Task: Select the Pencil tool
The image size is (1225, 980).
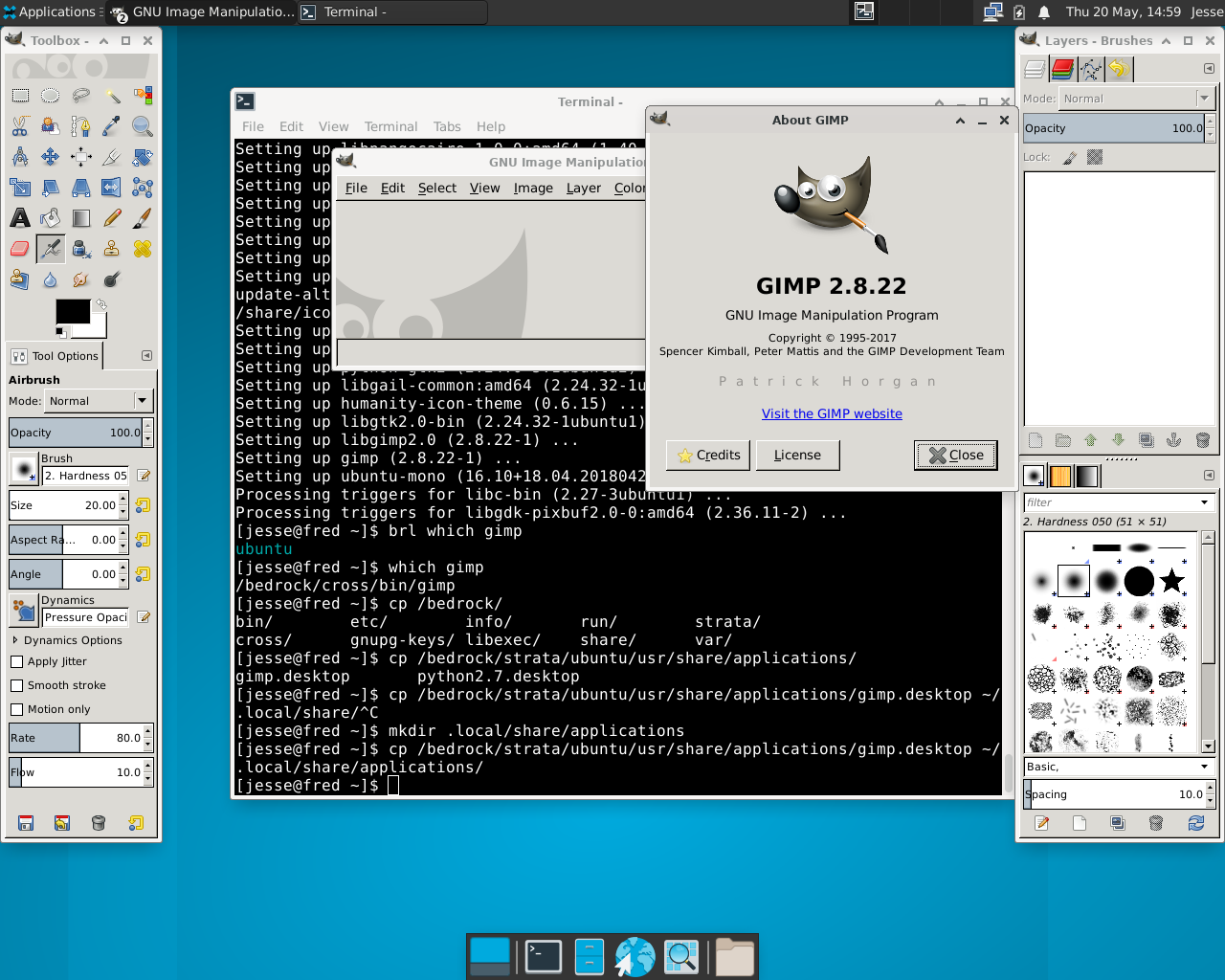Action: point(112,218)
